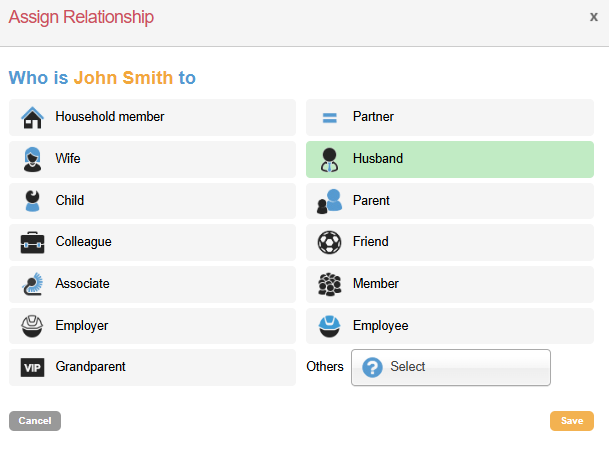Select the Husband relationship option
This screenshot has height=449, width=609.
(449, 159)
